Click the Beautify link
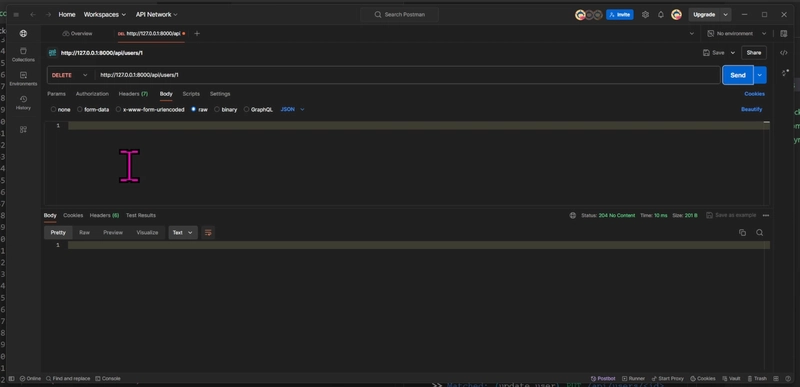The height and width of the screenshot is (387, 800). (x=752, y=110)
